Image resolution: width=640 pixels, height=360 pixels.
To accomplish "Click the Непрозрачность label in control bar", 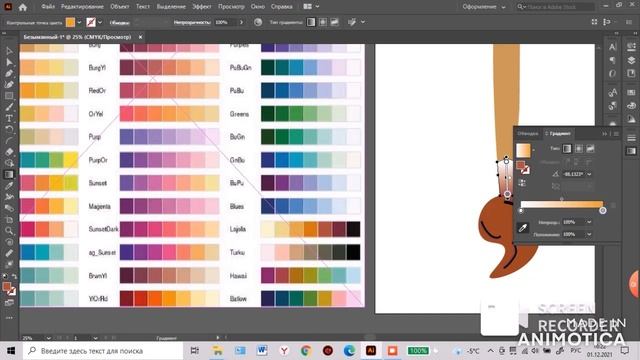I will click(x=191, y=22).
